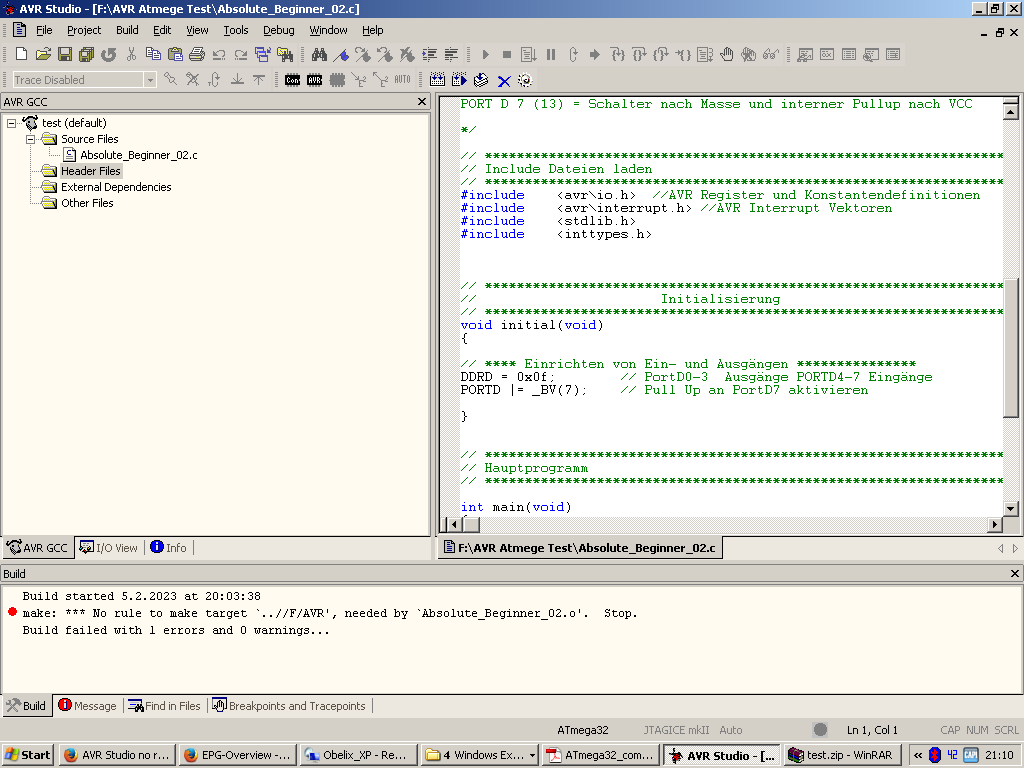Screen dimensions: 1024x768
Task: Create a new file with toolbar icon
Action: [21, 54]
